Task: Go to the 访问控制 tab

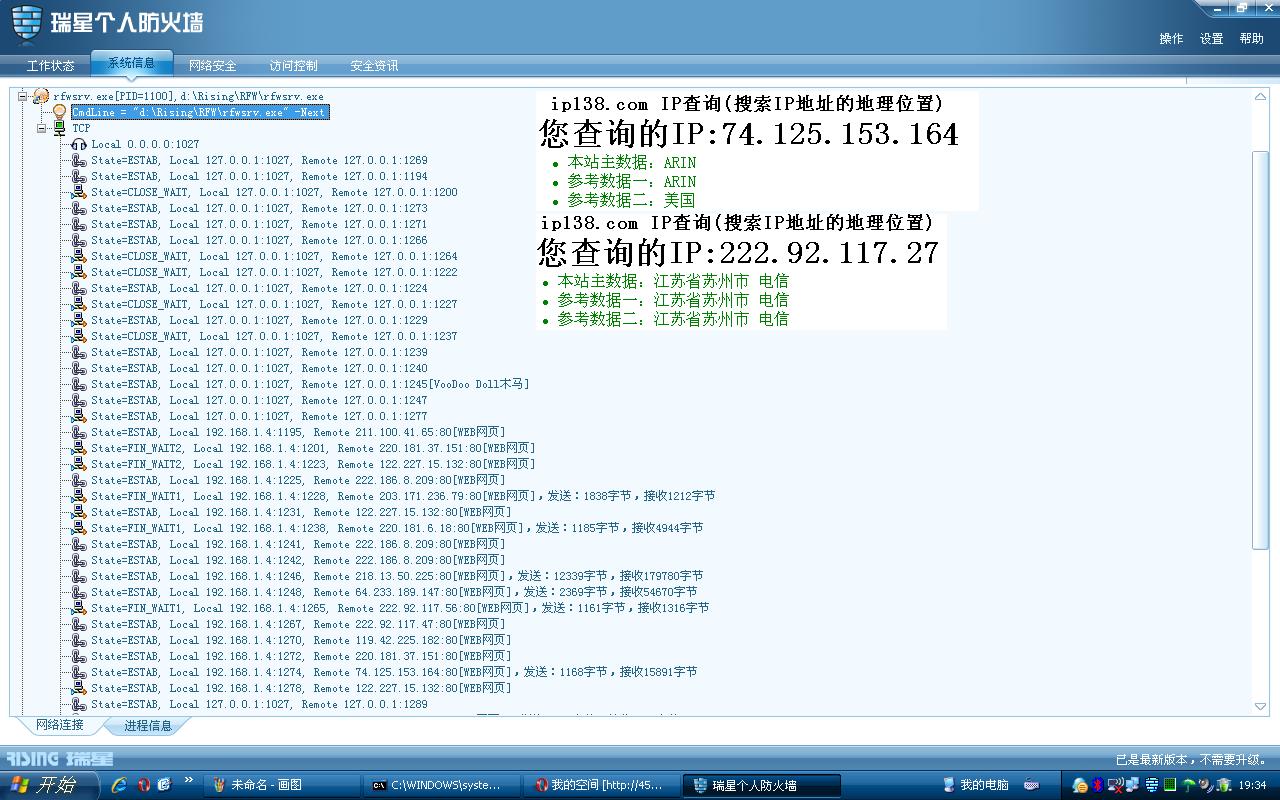Action: pyautogui.click(x=293, y=66)
